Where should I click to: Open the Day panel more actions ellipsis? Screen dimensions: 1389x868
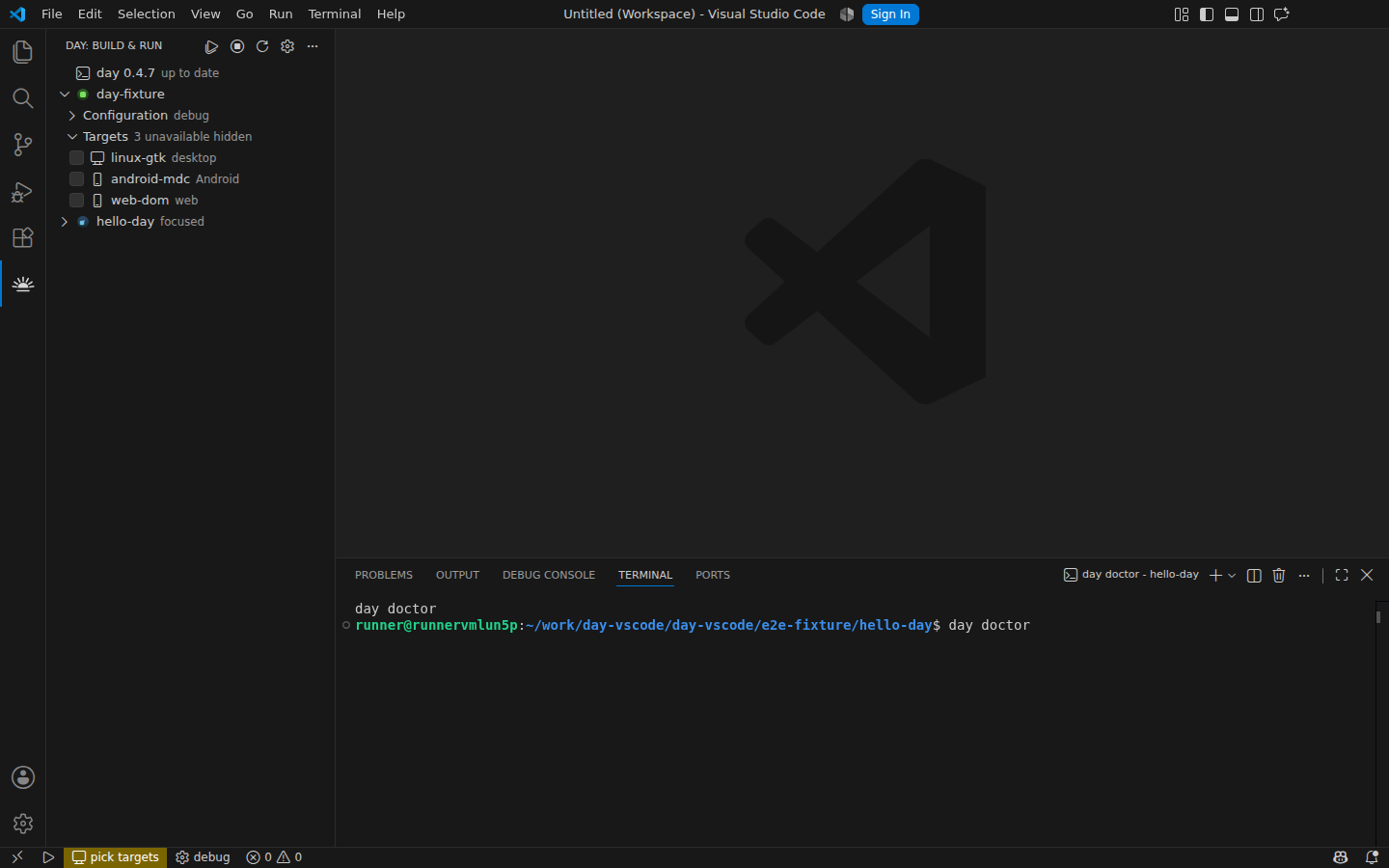tap(313, 46)
